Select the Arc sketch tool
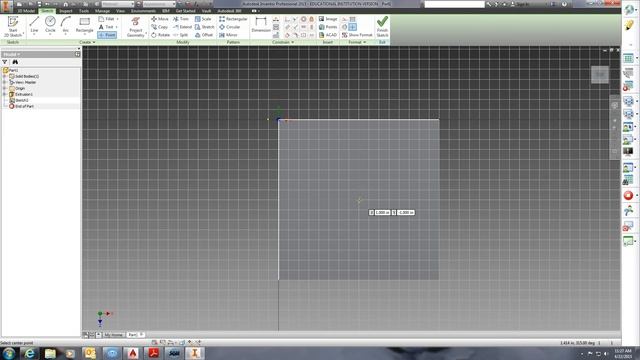The height and width of the screenshot is (360, 640). click(x=66, y=26)
